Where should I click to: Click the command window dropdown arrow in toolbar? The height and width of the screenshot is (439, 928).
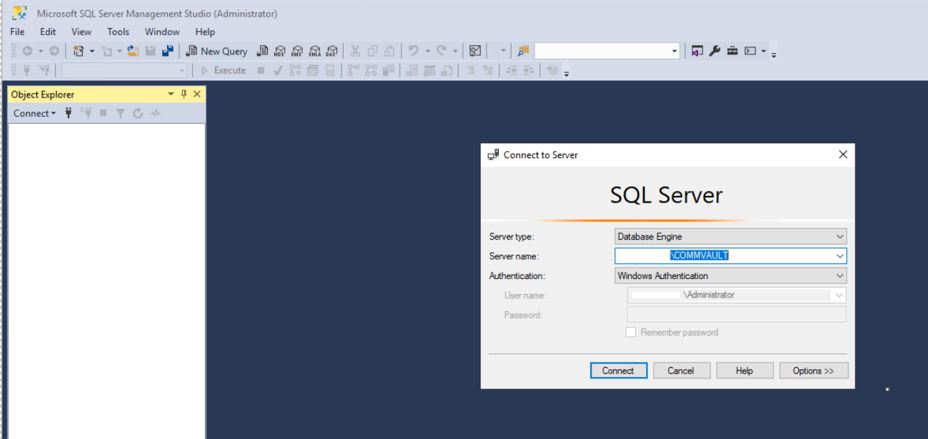[763, 51]
